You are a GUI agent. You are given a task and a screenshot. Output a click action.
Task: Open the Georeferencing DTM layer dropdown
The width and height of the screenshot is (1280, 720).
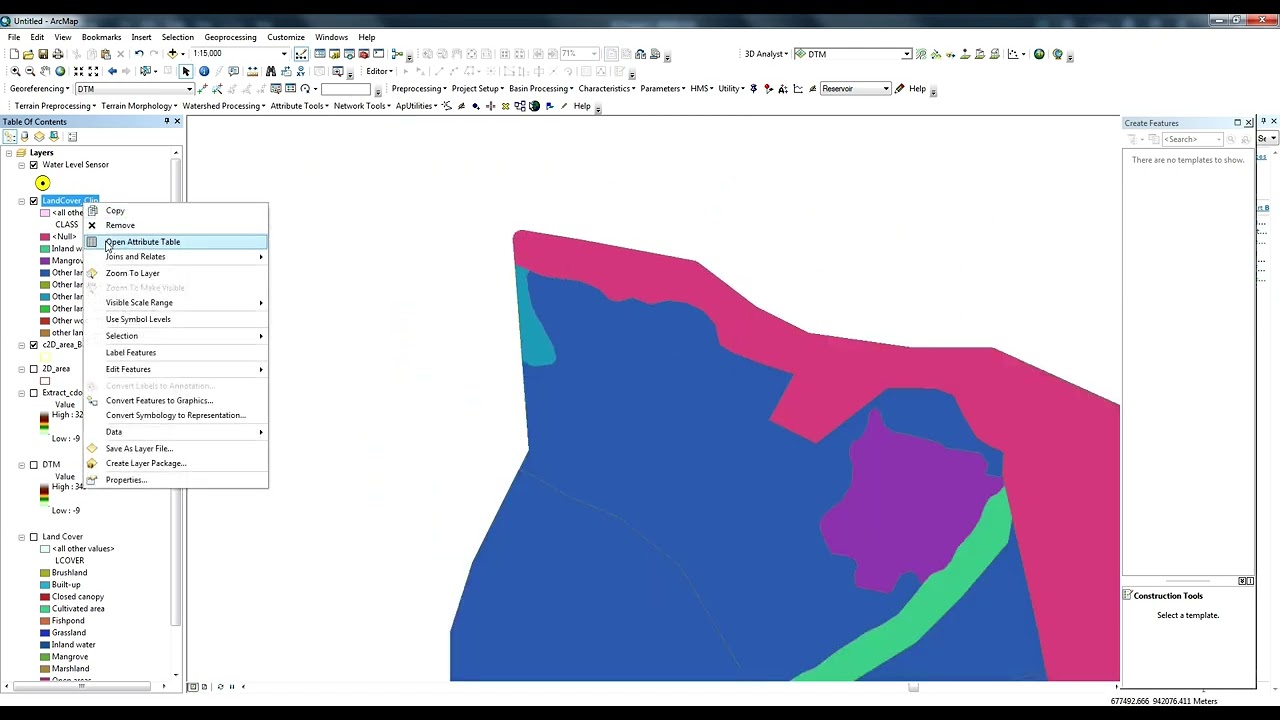[x=188, y=89]
